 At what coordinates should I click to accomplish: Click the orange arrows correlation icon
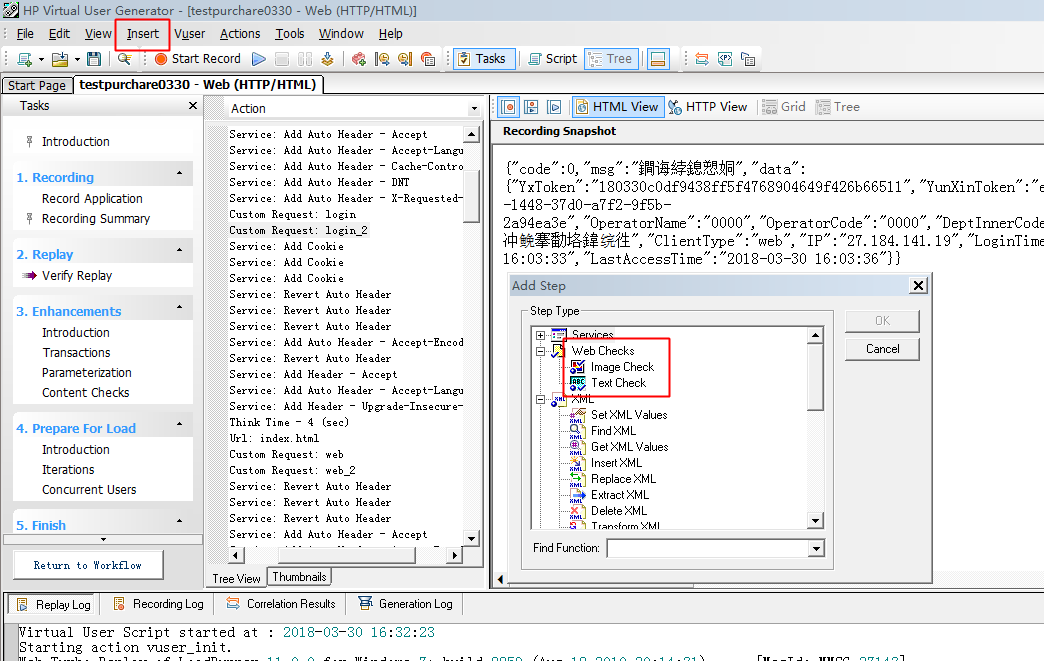coord(702,59)
